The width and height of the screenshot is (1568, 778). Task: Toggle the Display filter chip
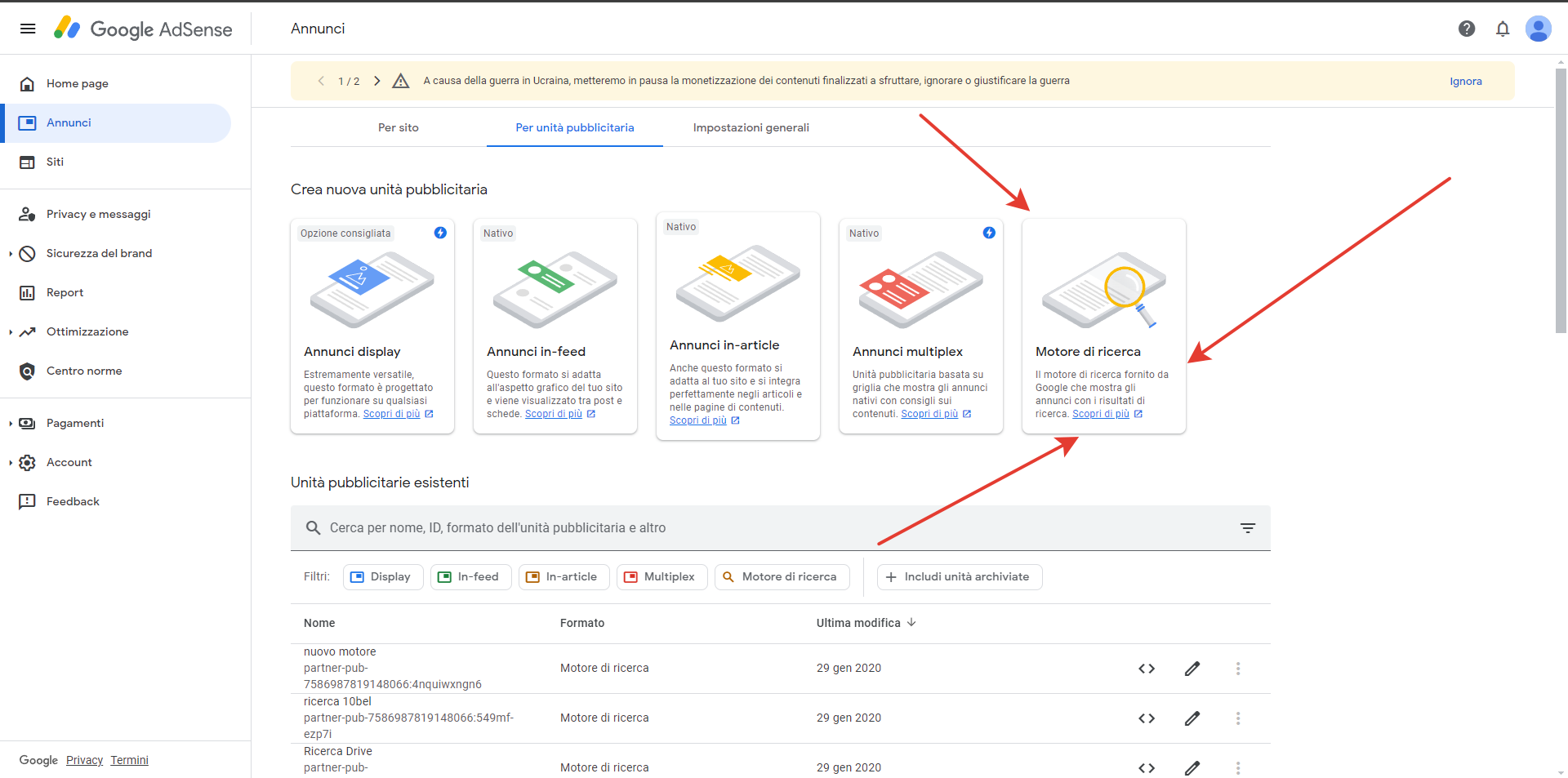tap(383, 577)
